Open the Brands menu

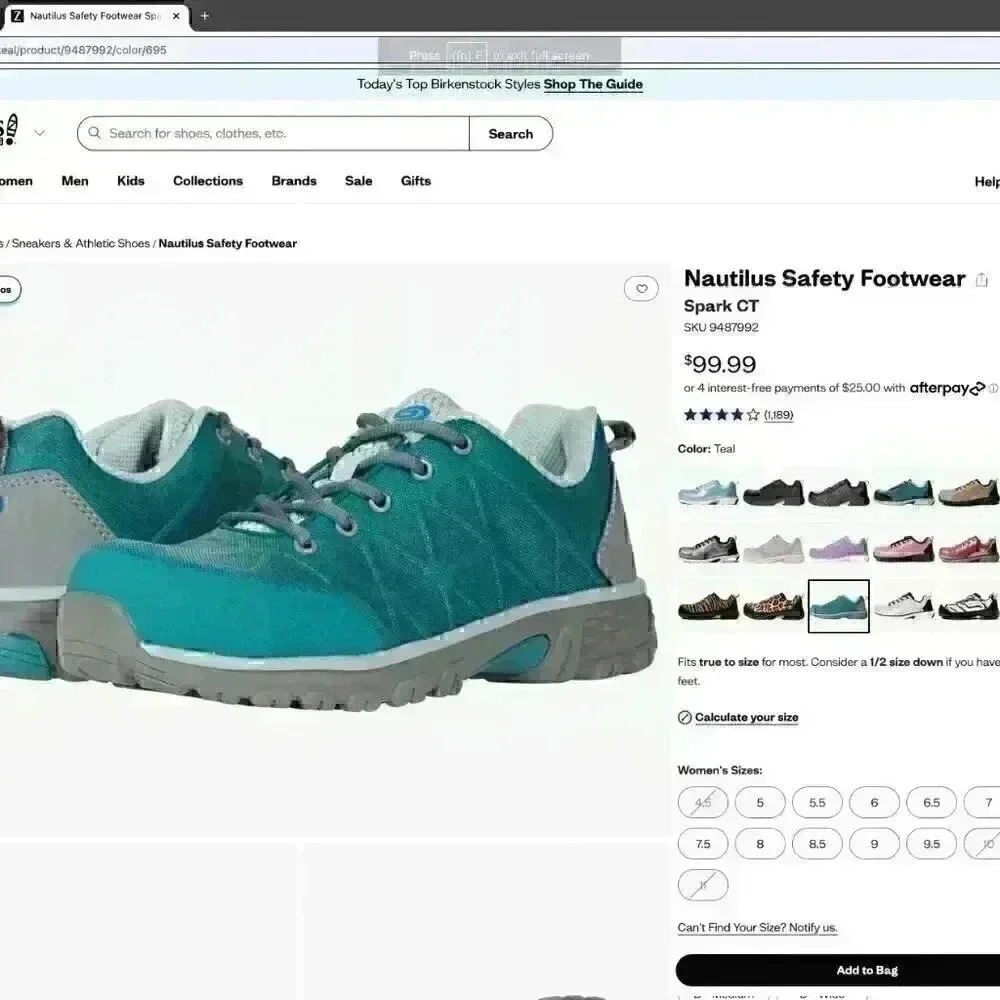(294, 181)
